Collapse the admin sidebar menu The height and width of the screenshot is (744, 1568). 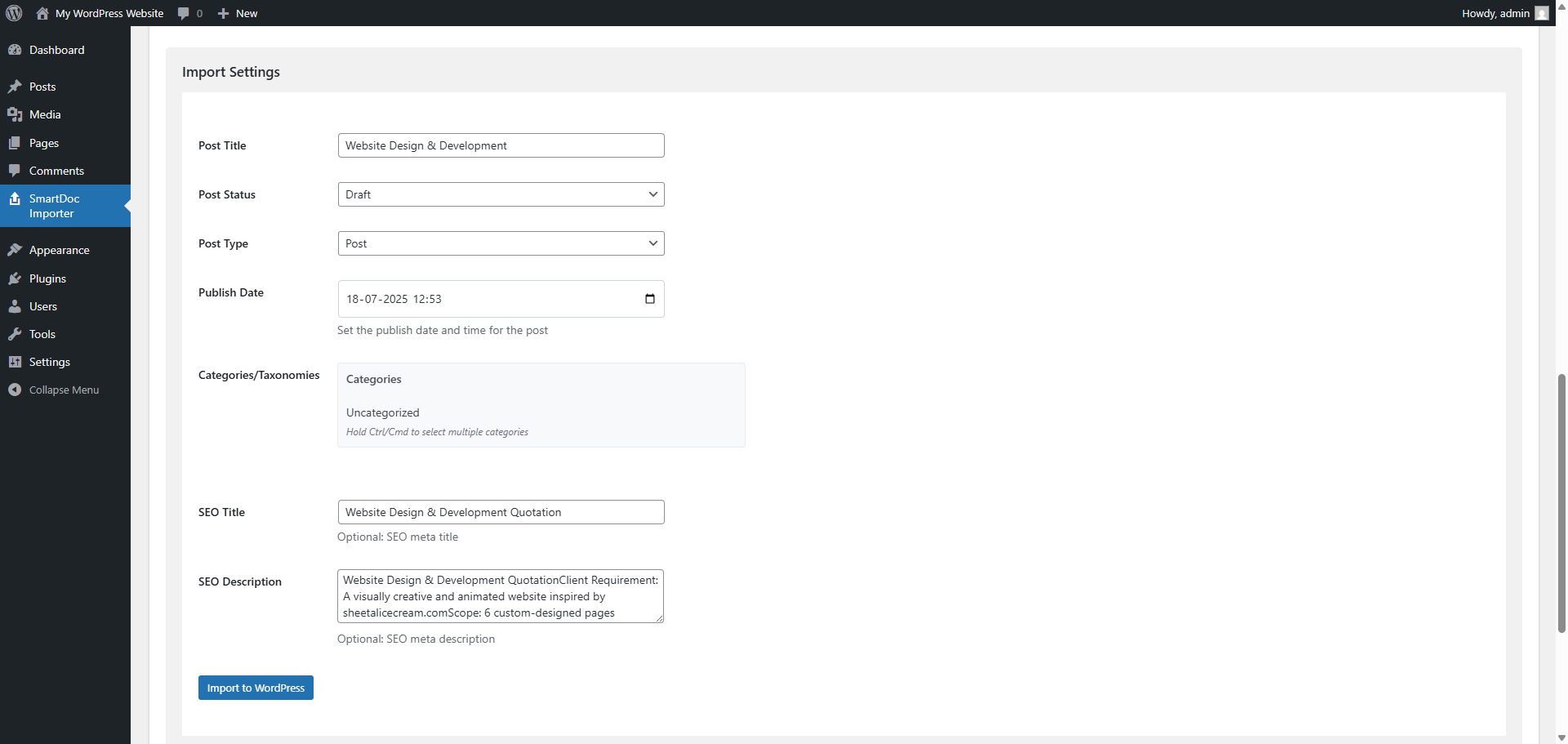(x=64, y=390)
